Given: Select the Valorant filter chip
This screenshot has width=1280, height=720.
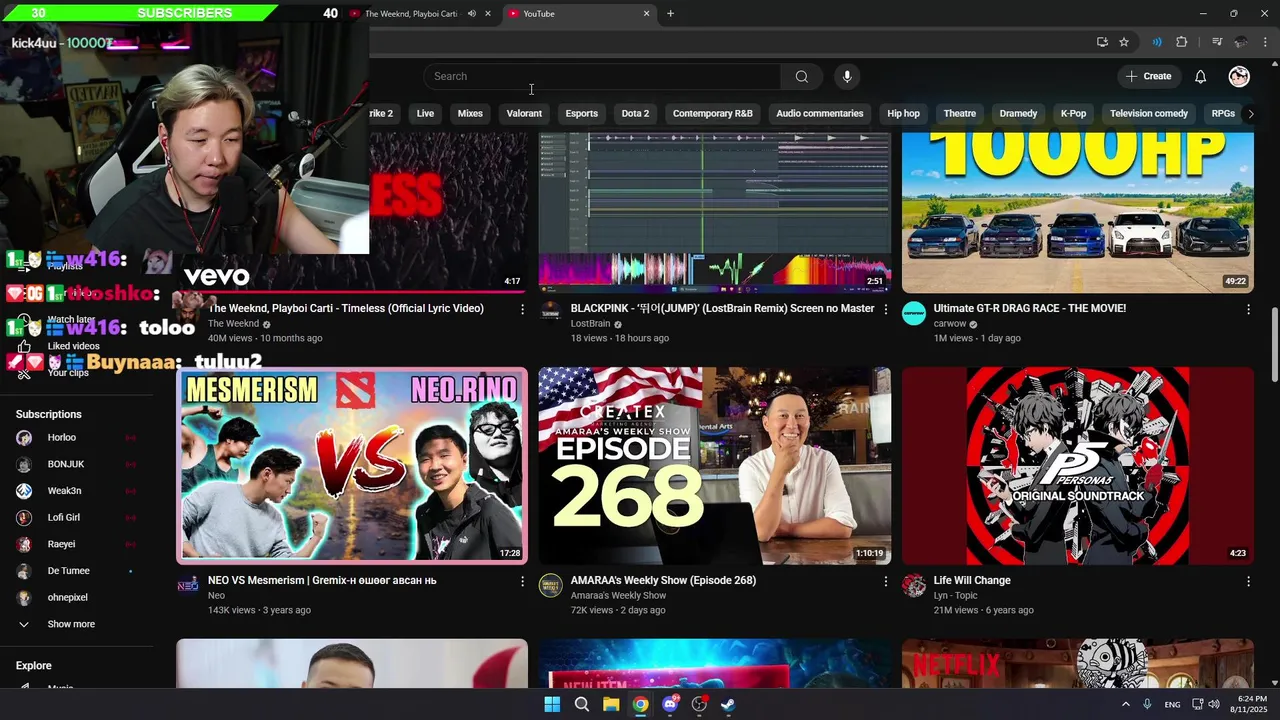Looking at the screenshot, I should coord(524,114).
